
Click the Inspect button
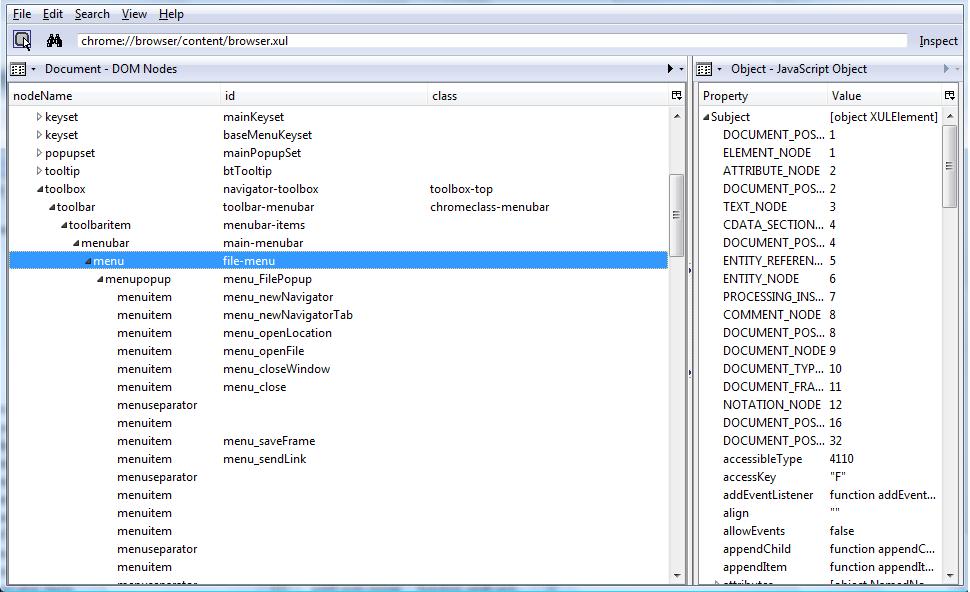click(x=938, y=41)
